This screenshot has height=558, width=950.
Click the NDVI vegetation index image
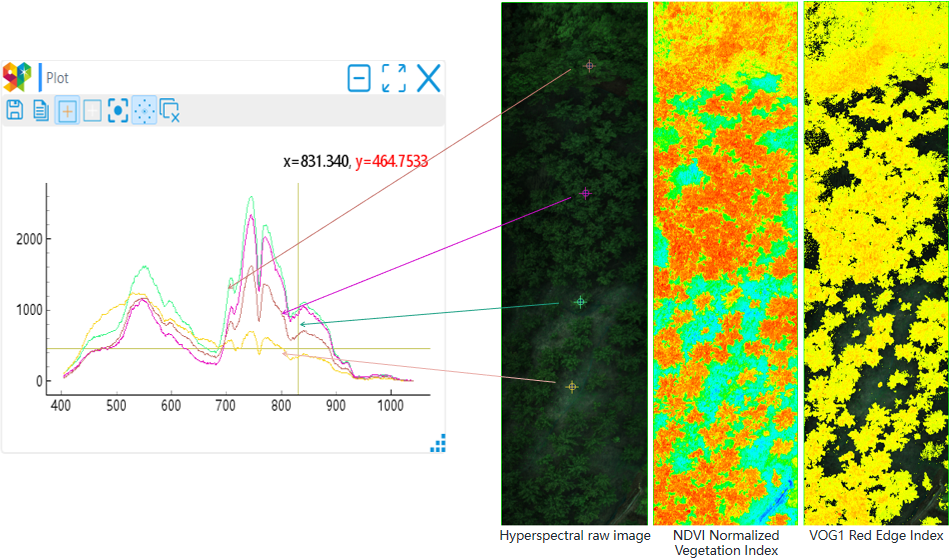click(x=726, y=264)
